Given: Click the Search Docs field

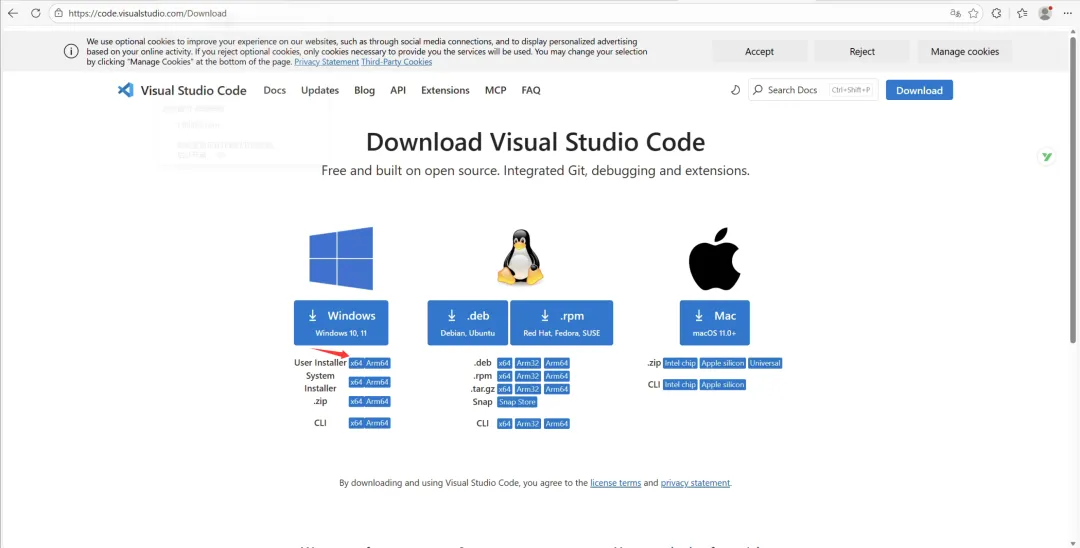Looking at the screenshot, I should [x=813, y=90].
